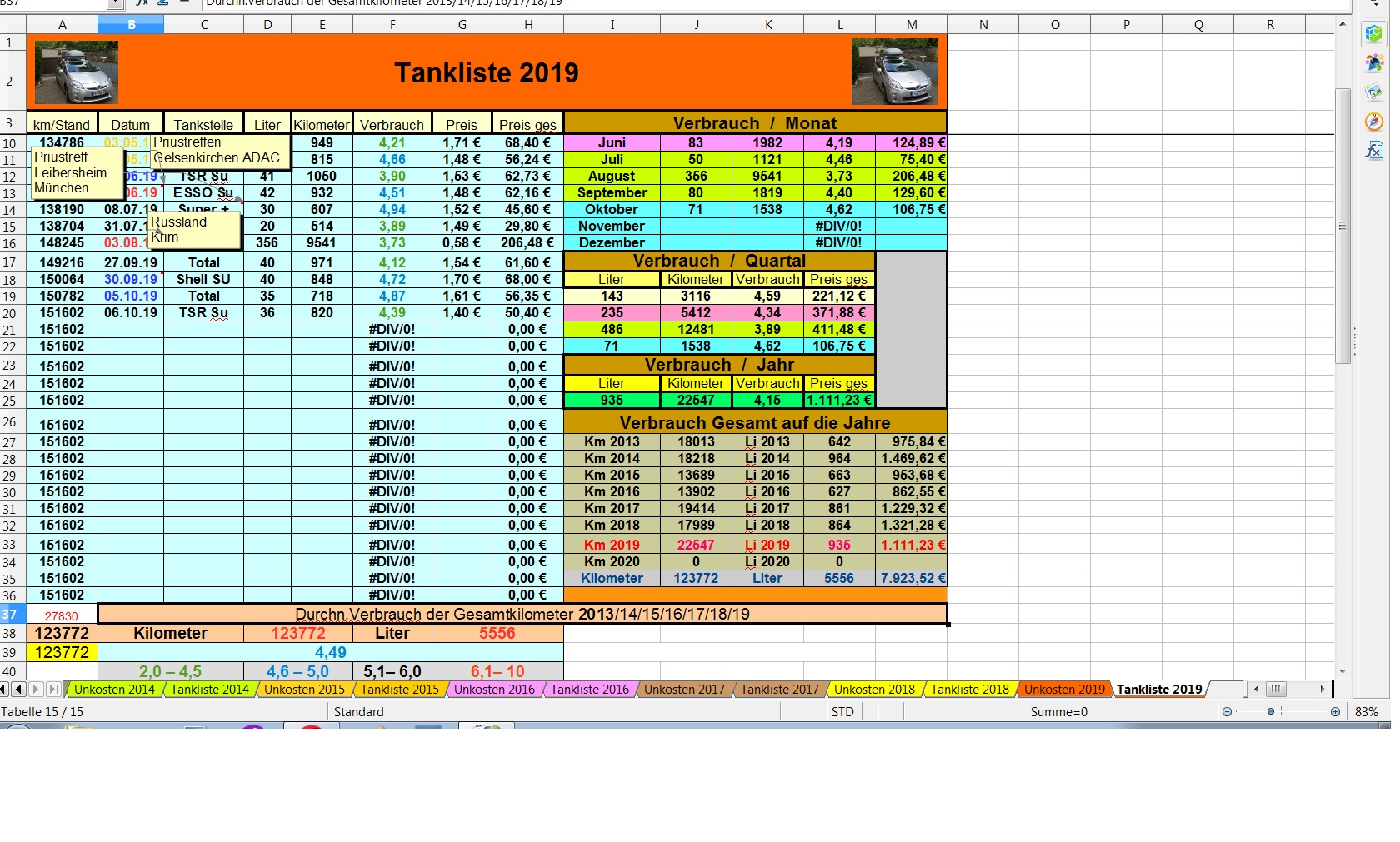Click Verbrauch Gesamt auf die Jahre header

click(755, 423)
